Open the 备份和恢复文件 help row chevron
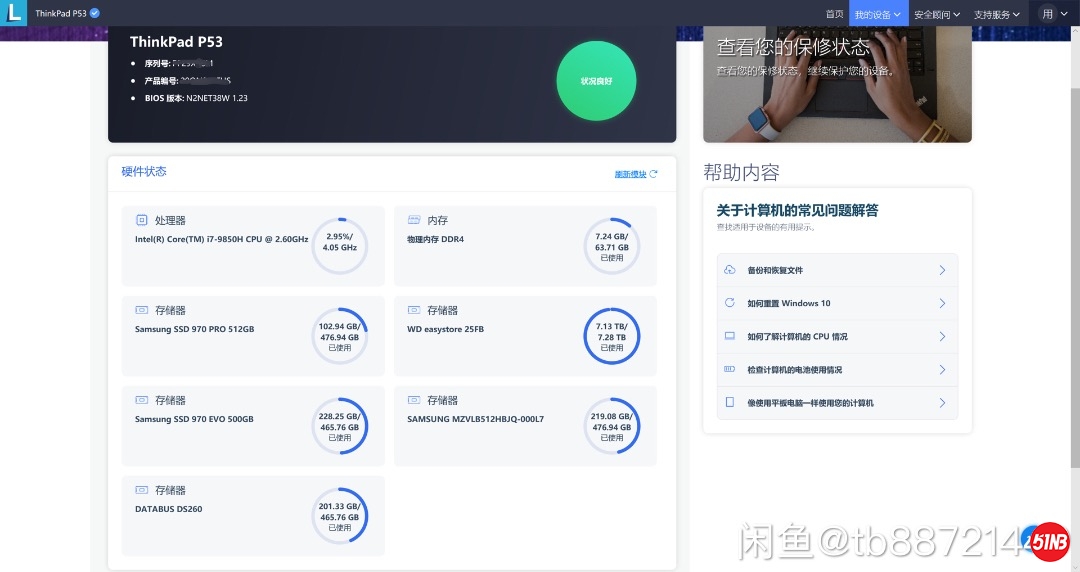The height and width of the screenshot is (572, 1080). click(x=942, y=270)
